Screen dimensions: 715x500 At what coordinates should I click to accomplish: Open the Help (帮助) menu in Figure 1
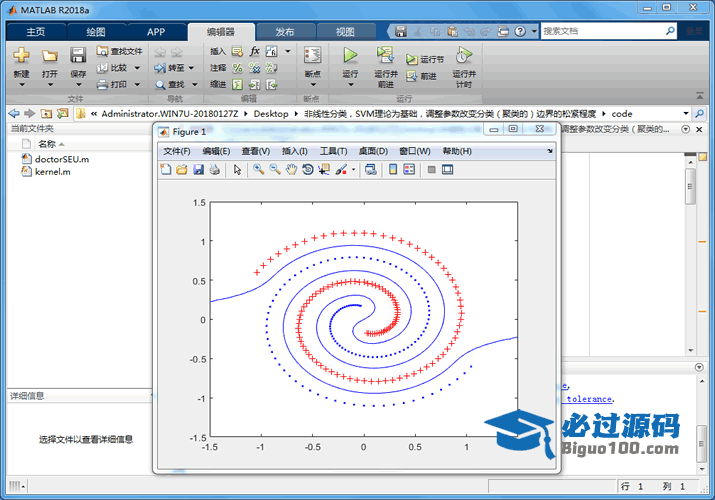[457, 151]
